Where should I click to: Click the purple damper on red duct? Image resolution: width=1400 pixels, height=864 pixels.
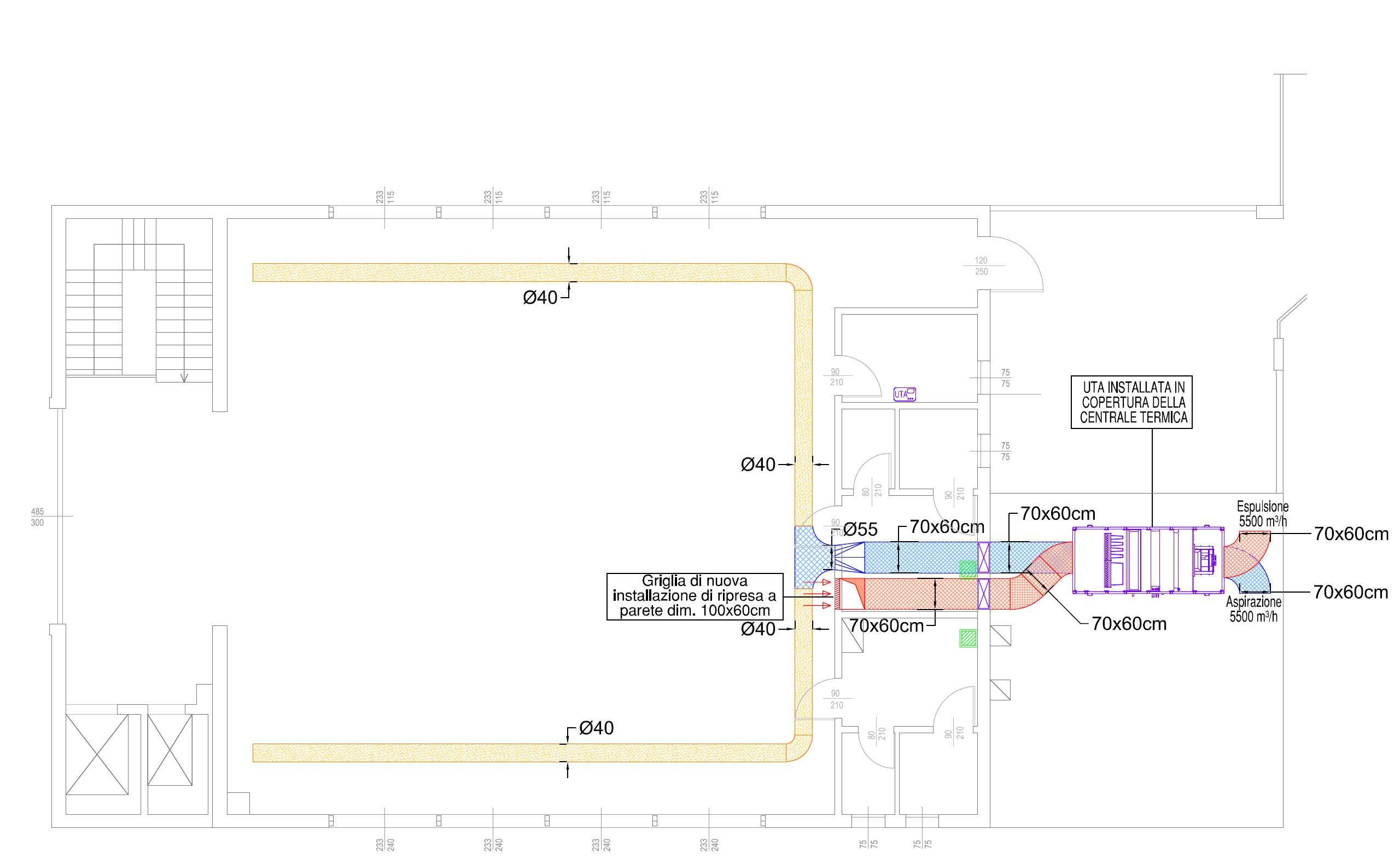(983, 594)
